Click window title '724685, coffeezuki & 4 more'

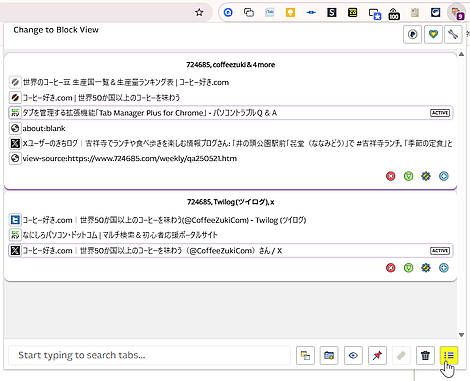231,65
